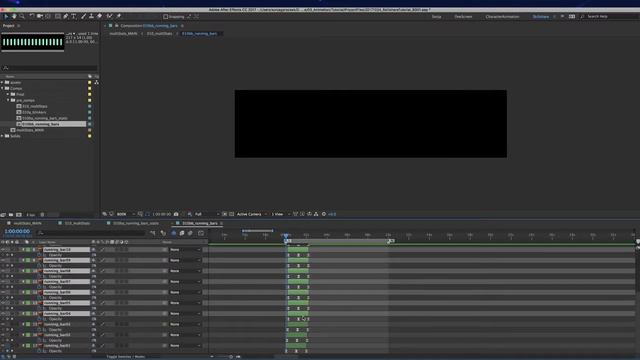Toggle the Transparency Grid button
Image resolution: width=640 pixels, height=360 pixels.
click(x=231, y=214)
